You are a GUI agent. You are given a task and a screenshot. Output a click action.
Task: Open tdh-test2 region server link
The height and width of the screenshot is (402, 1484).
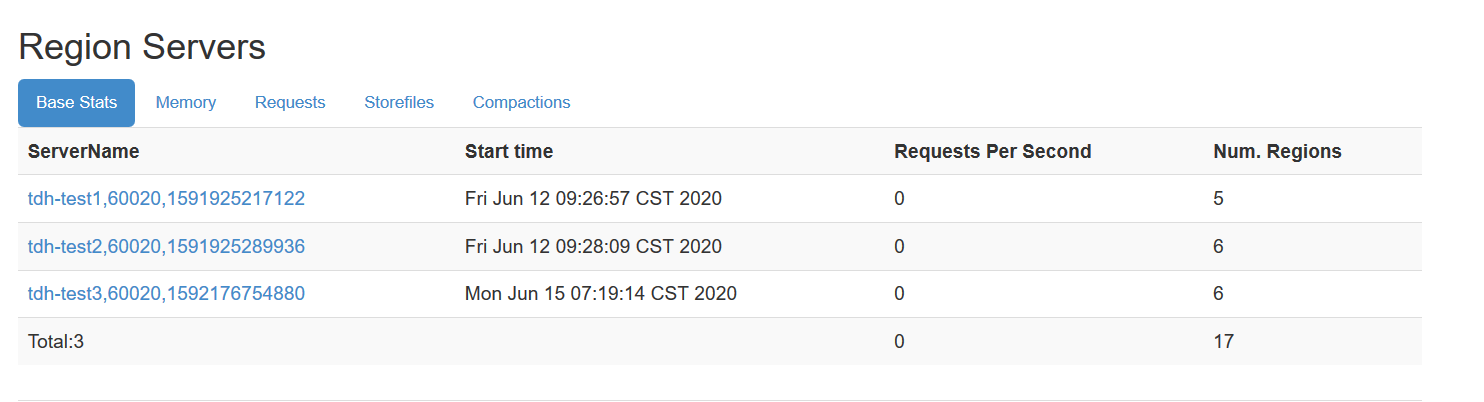click(166, 247)
